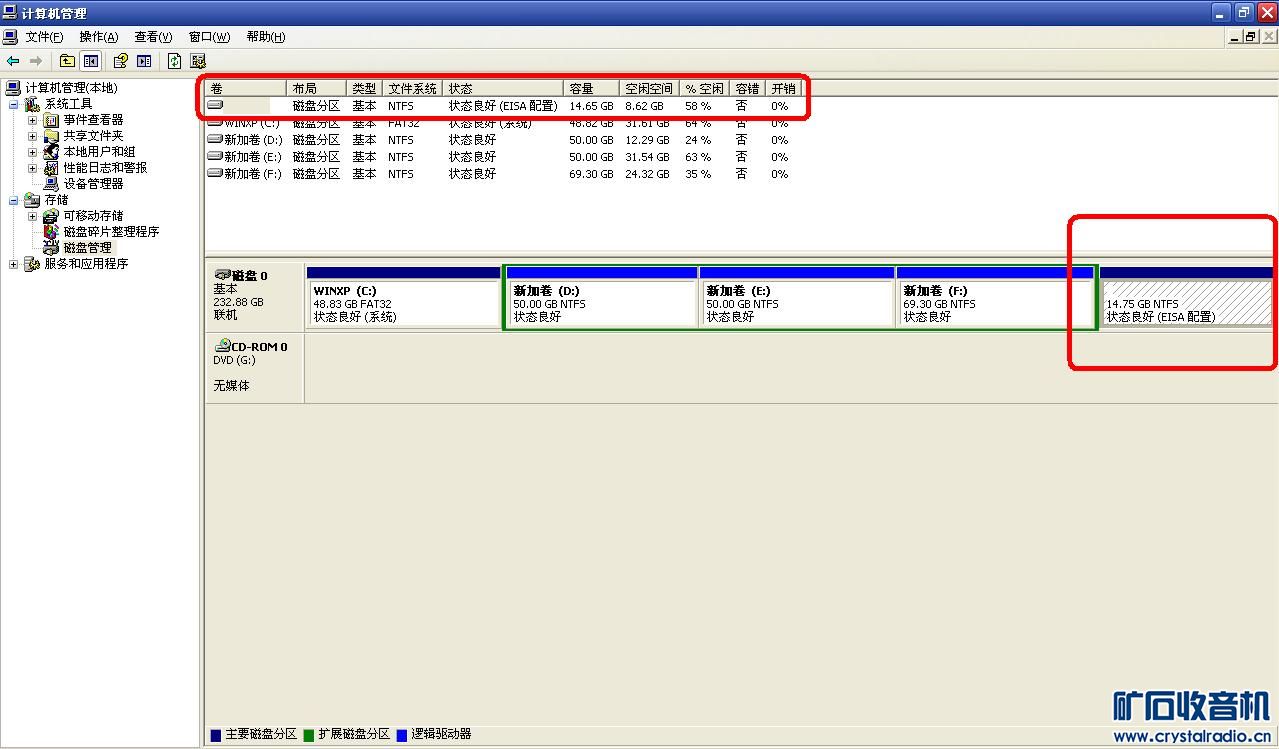The height and width of the screenshot is (749, 1279).
Task: Sort by the 卷 column header
Action: pos(246,89)
